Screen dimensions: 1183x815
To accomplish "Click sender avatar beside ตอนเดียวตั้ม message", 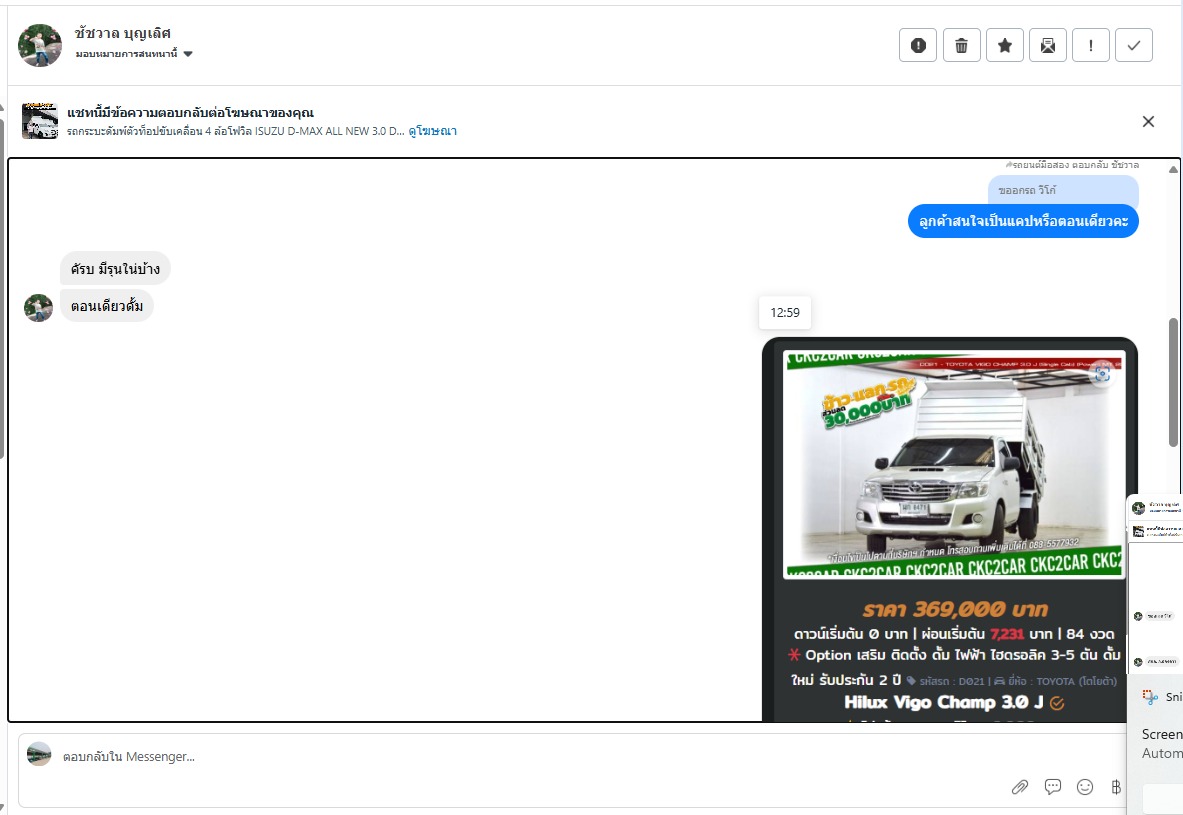I will click(38, 308).
